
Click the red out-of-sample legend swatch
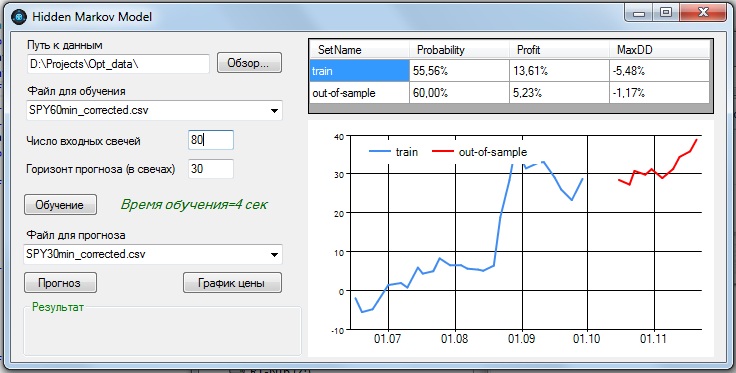tap(442, 152)
